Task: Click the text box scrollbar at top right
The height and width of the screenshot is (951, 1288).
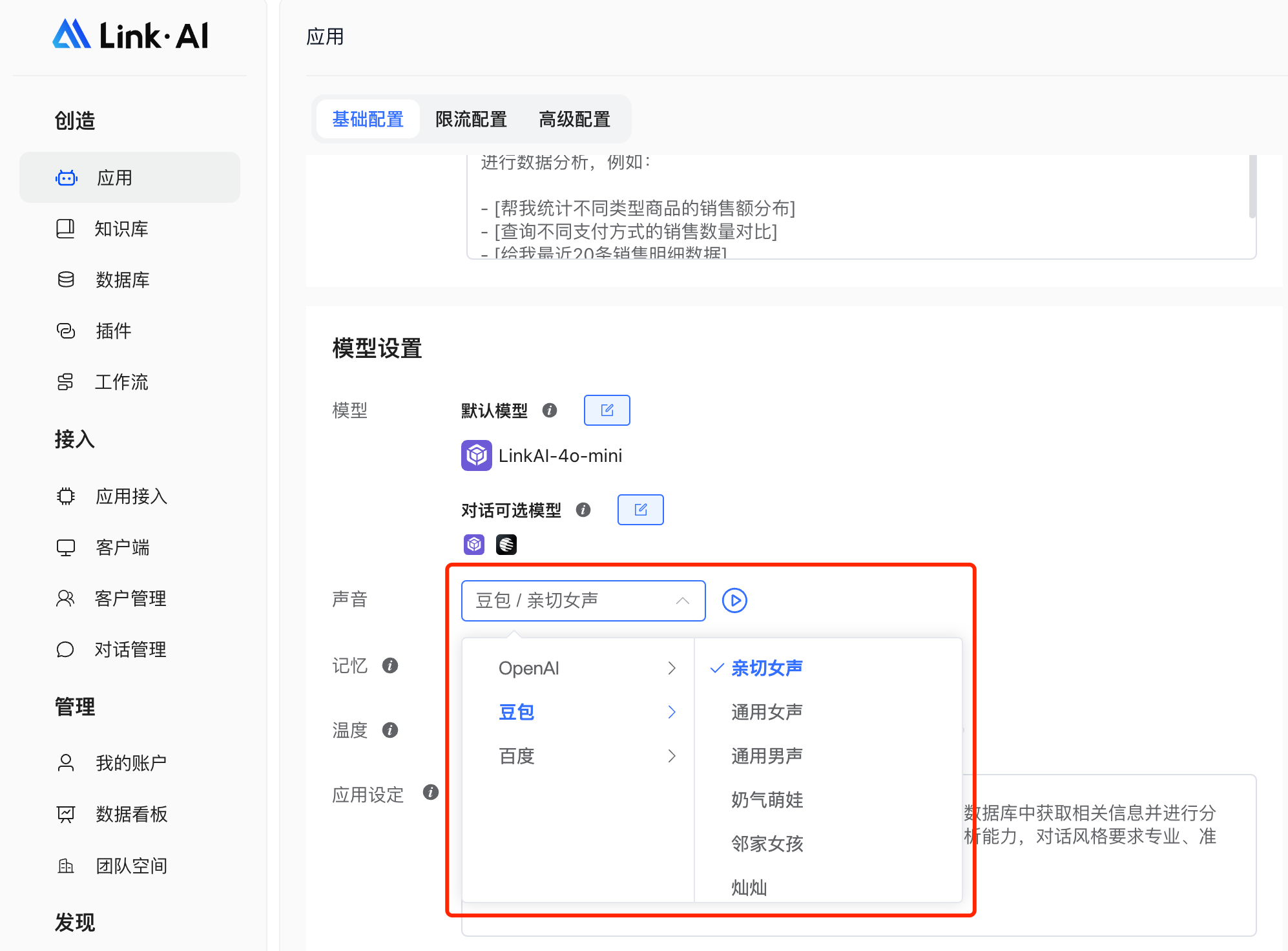Action: pos(1252,186)
